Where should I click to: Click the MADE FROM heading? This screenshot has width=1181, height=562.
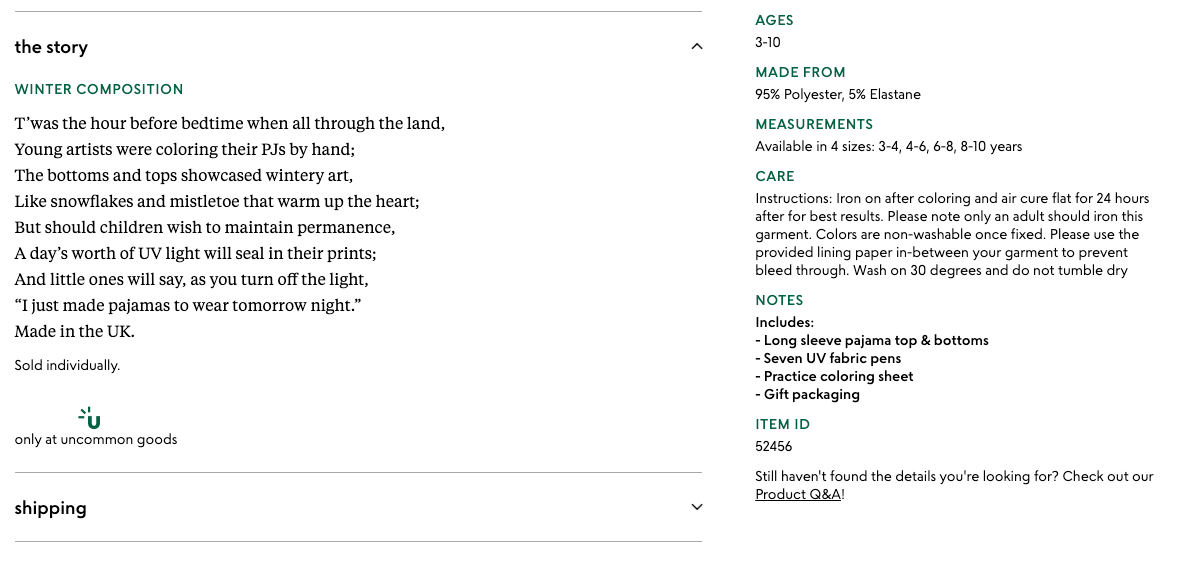800,72
